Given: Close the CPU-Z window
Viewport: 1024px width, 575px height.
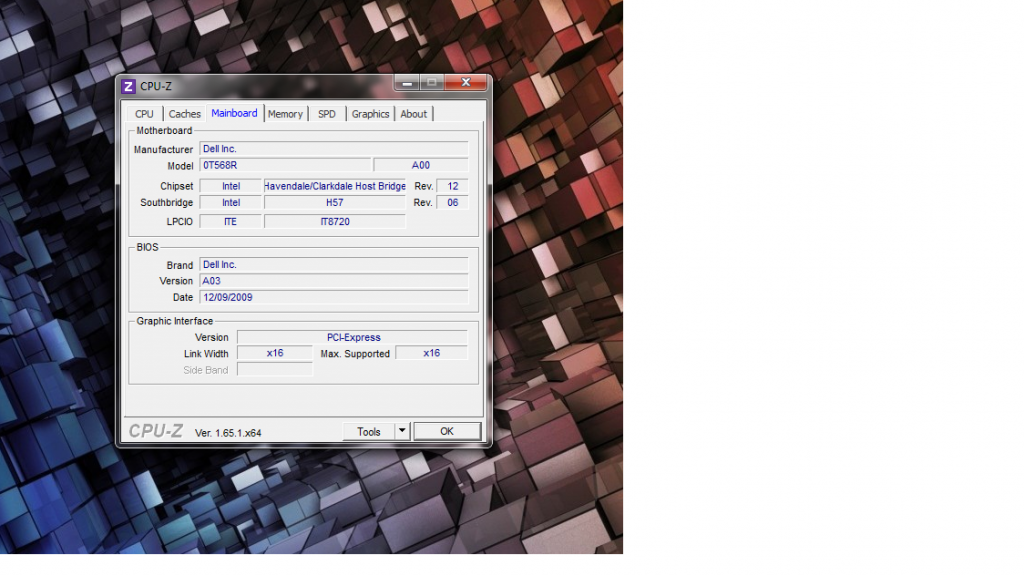Looking at the screenshot, I should tap(466, 82).
